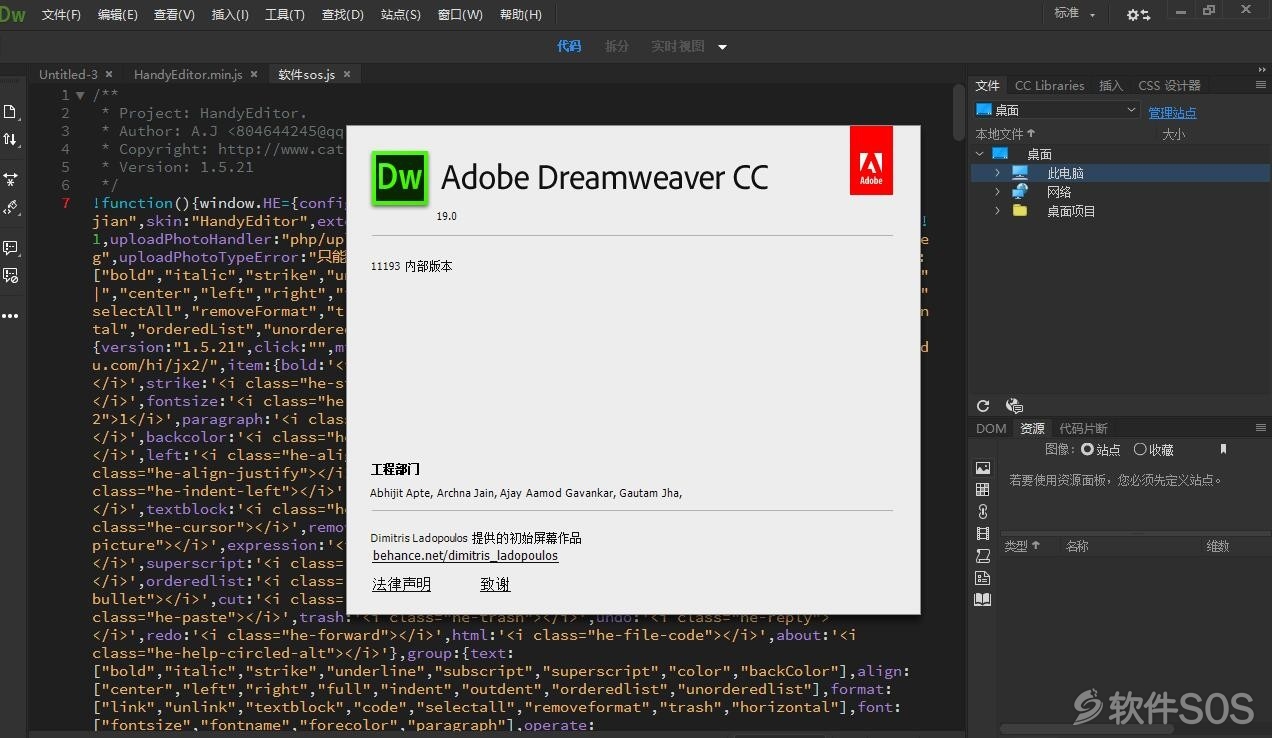The height and width of the screenshot is (738, 1272).
Task: Click the bookmark icon in Assets panel
Action: [x=1223, y=450]
